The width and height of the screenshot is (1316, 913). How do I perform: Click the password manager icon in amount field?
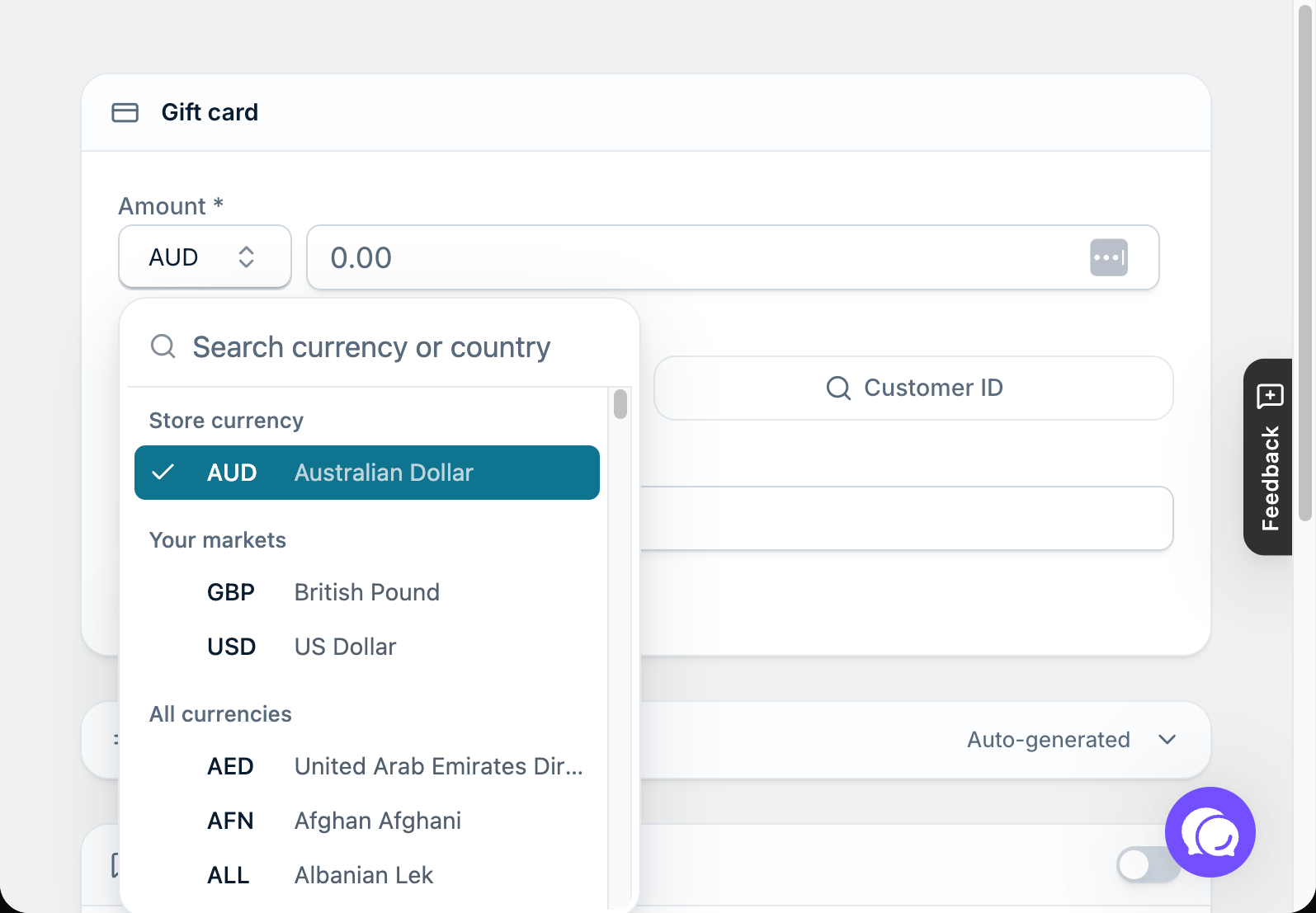tap(1109, 257)
